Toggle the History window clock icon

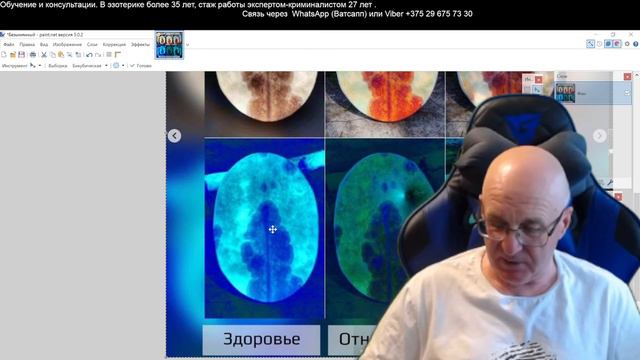tap(600, 44)
